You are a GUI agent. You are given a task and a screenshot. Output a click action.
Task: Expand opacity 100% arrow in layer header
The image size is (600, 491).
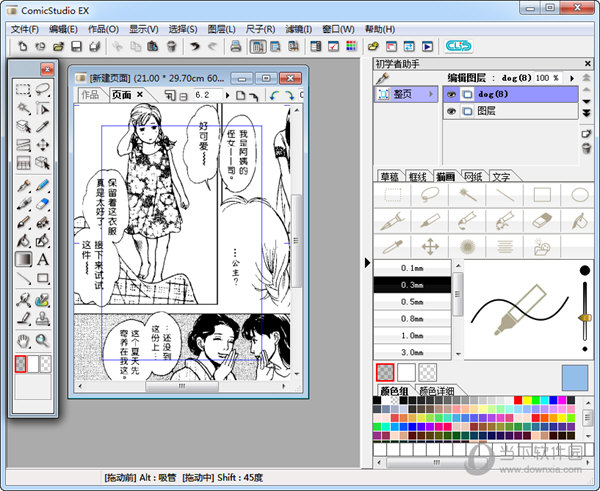click(572, 78)
